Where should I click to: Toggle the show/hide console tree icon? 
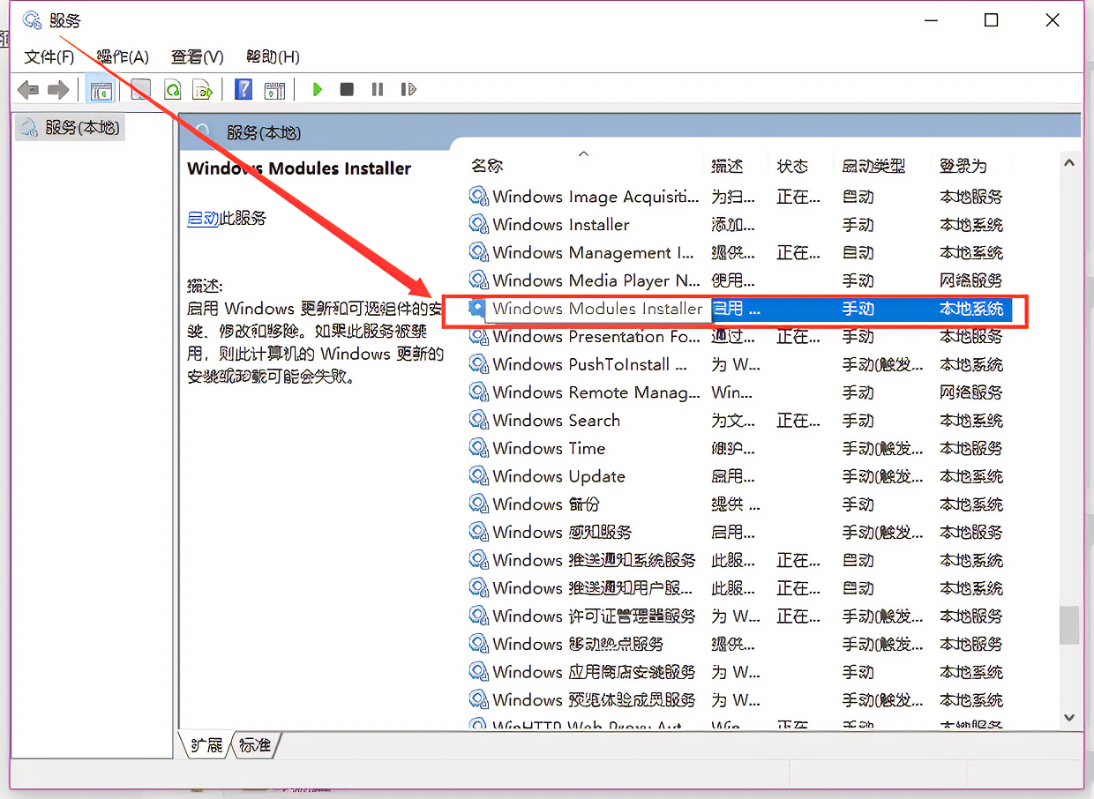[x=101, y=90]
